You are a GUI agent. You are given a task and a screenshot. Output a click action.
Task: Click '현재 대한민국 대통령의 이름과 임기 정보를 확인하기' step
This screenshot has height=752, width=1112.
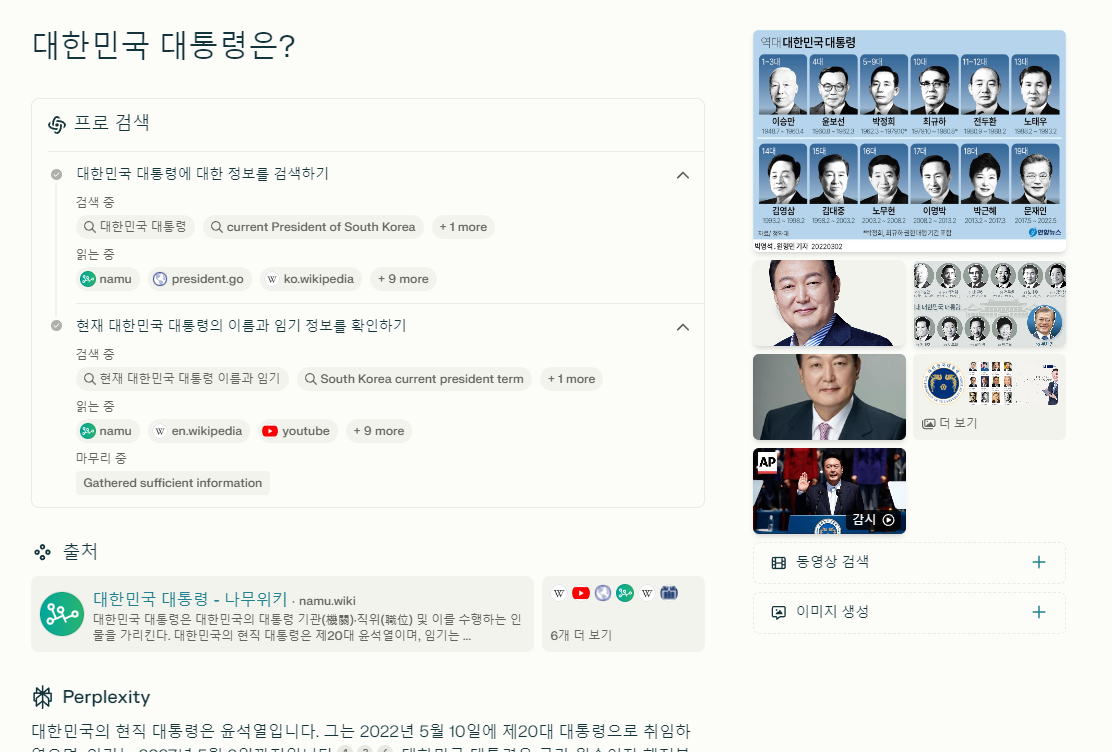[x=241, y=326]
